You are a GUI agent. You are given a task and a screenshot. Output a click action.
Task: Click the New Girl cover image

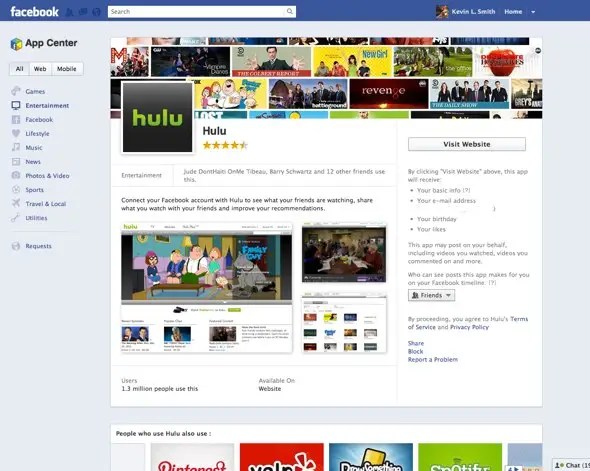point(352,61)
